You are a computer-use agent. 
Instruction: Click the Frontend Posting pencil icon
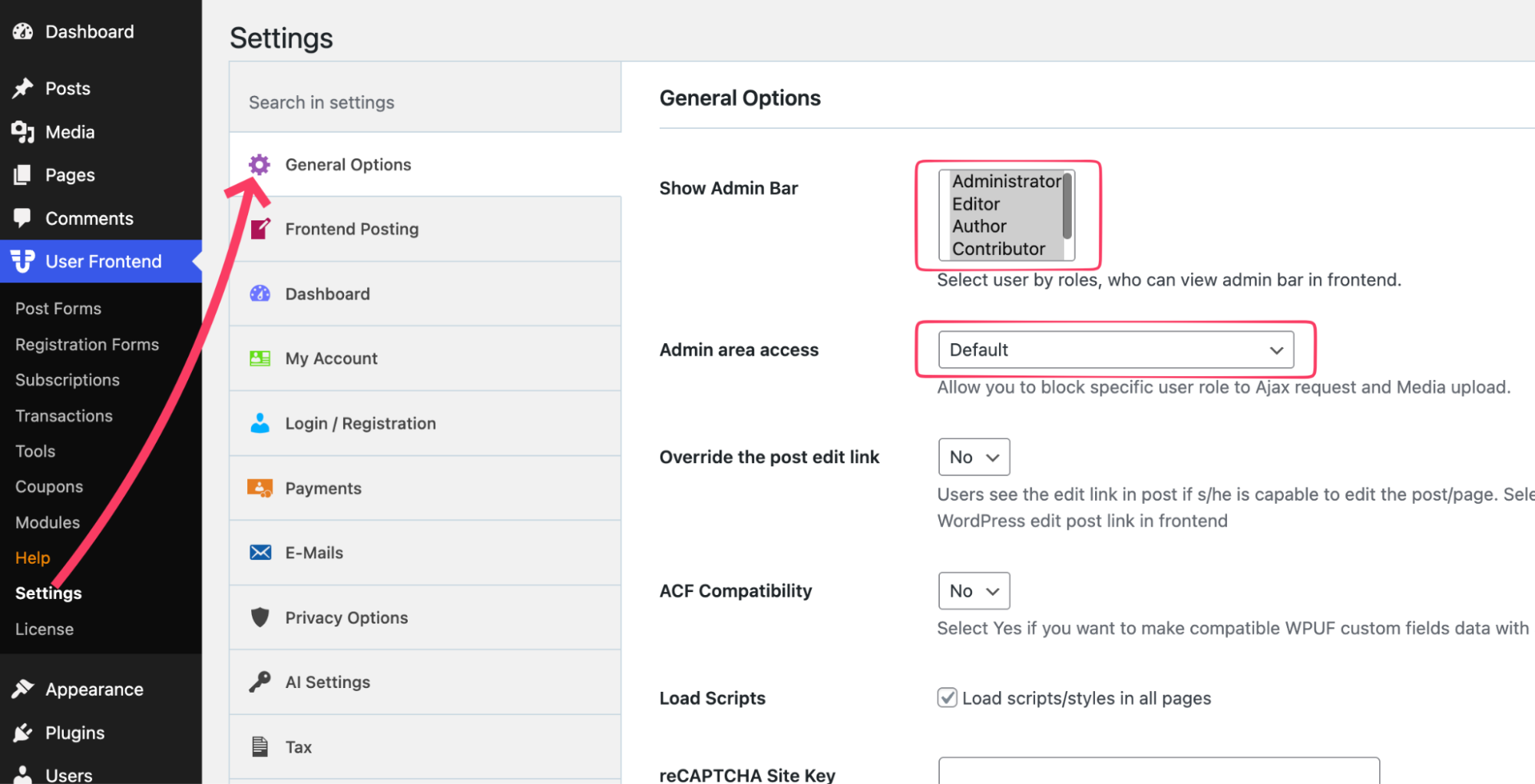click(260, 229)
